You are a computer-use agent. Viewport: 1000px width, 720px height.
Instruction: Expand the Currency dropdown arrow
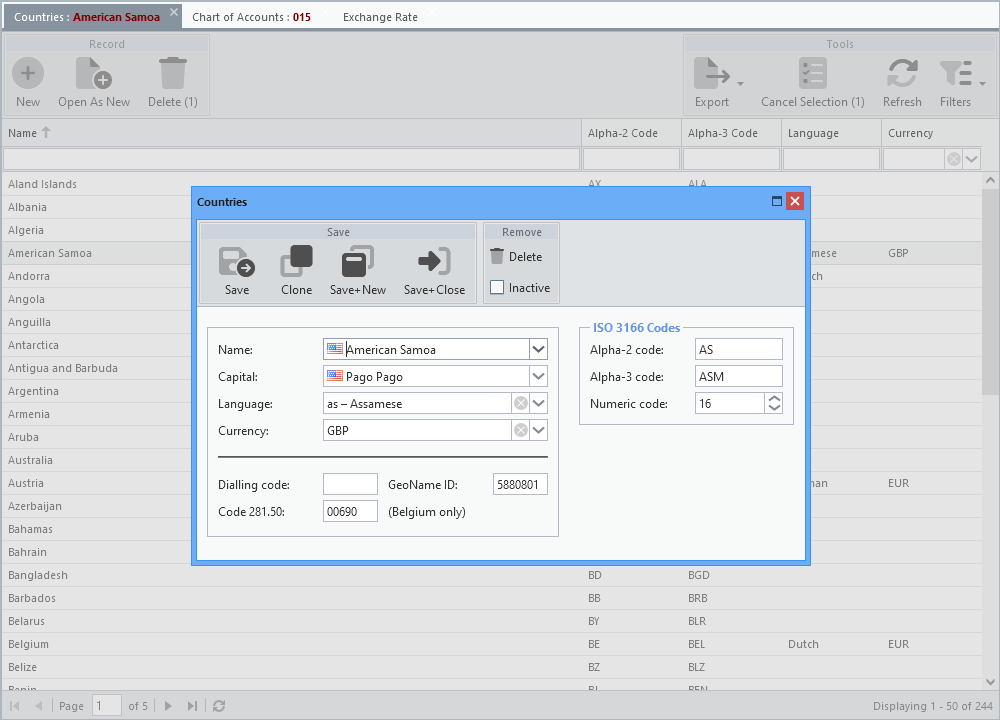[x=538, y=430]
